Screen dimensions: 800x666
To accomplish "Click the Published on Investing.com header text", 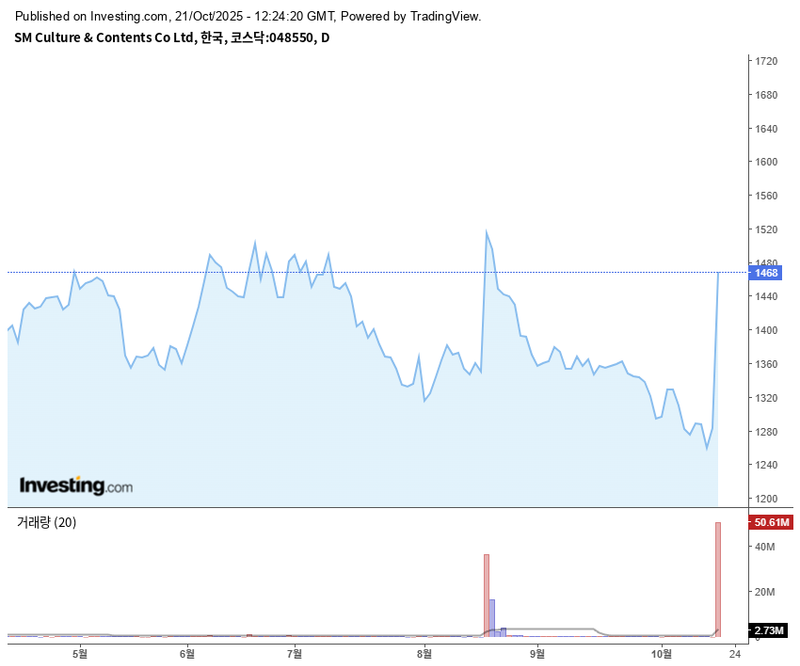I will (248, 16).
